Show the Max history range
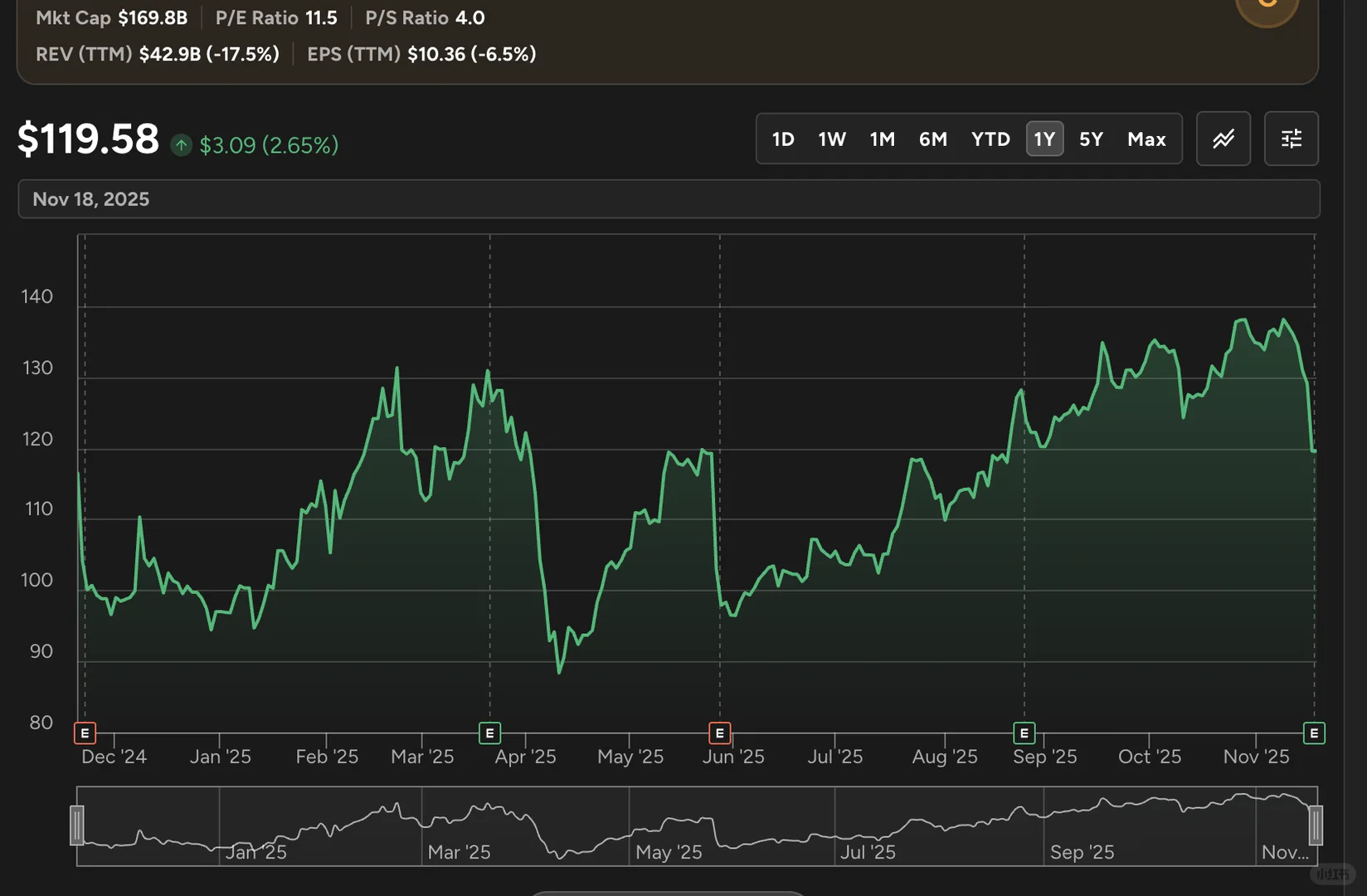The height and width of the screenshot is (896, 1367). (x=1146, y=139)
